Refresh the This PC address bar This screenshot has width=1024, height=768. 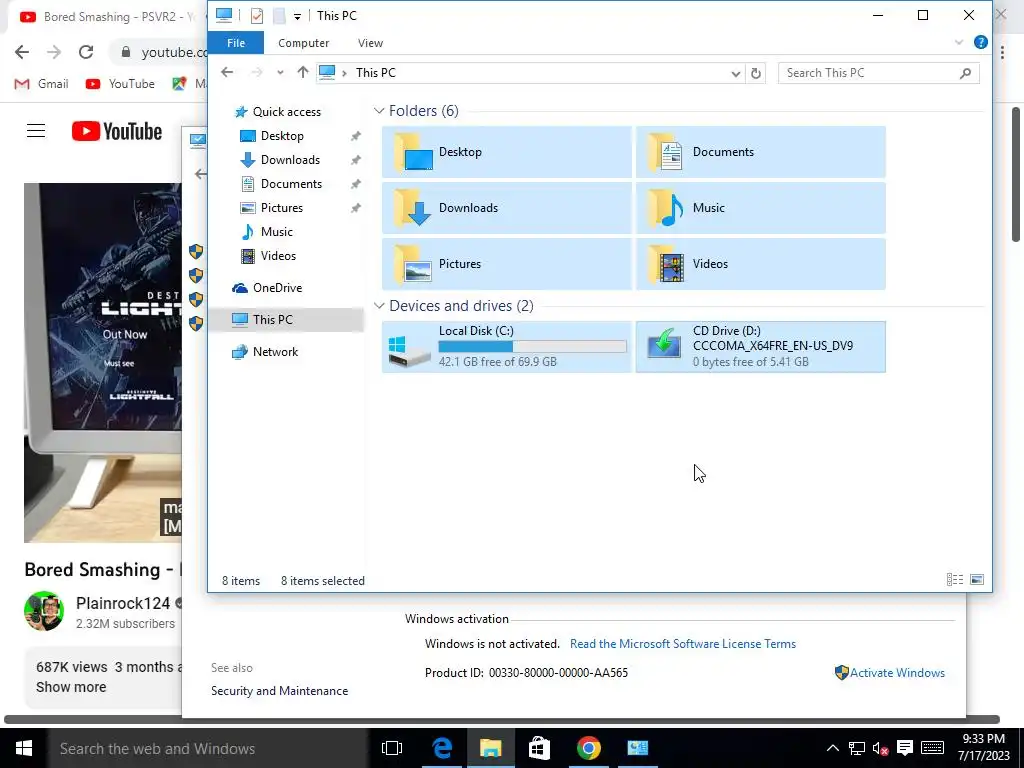(x=756, y=73)
